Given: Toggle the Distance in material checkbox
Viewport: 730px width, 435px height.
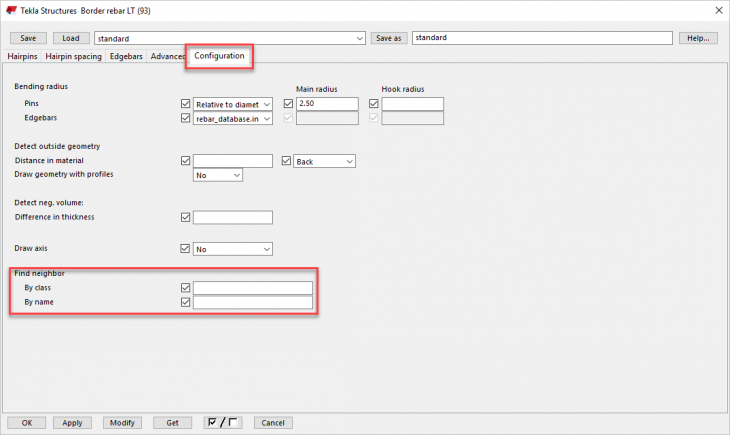Looking at the screenshot, I should 185,161.
